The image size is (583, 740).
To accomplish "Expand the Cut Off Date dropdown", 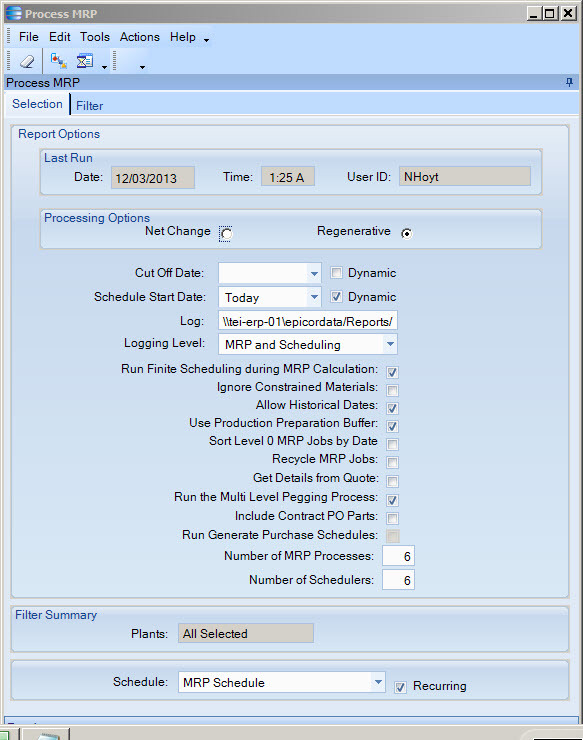I will click(314, 273).
